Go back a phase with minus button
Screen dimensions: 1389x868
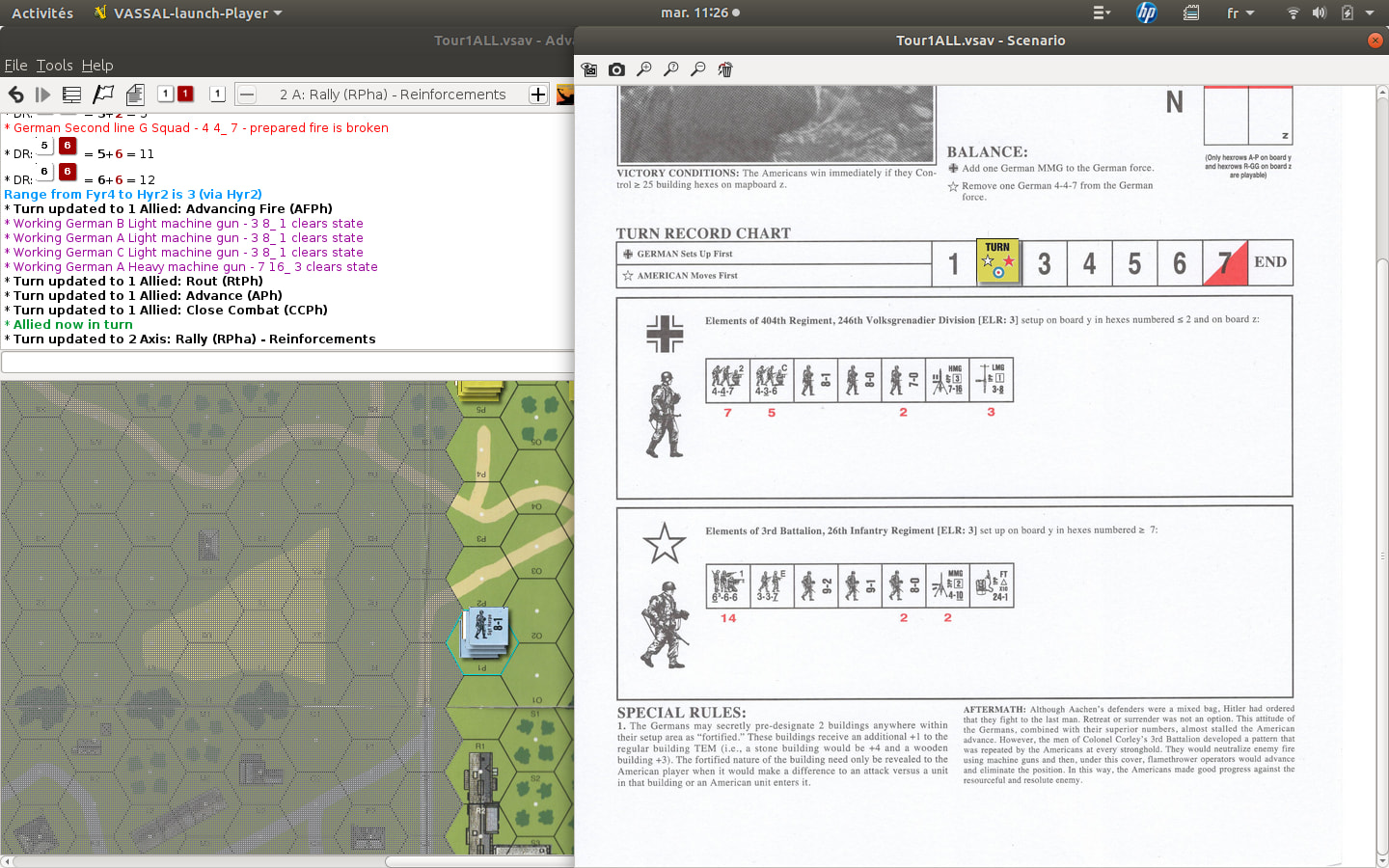pyautogui.click(x=247, y=95)
